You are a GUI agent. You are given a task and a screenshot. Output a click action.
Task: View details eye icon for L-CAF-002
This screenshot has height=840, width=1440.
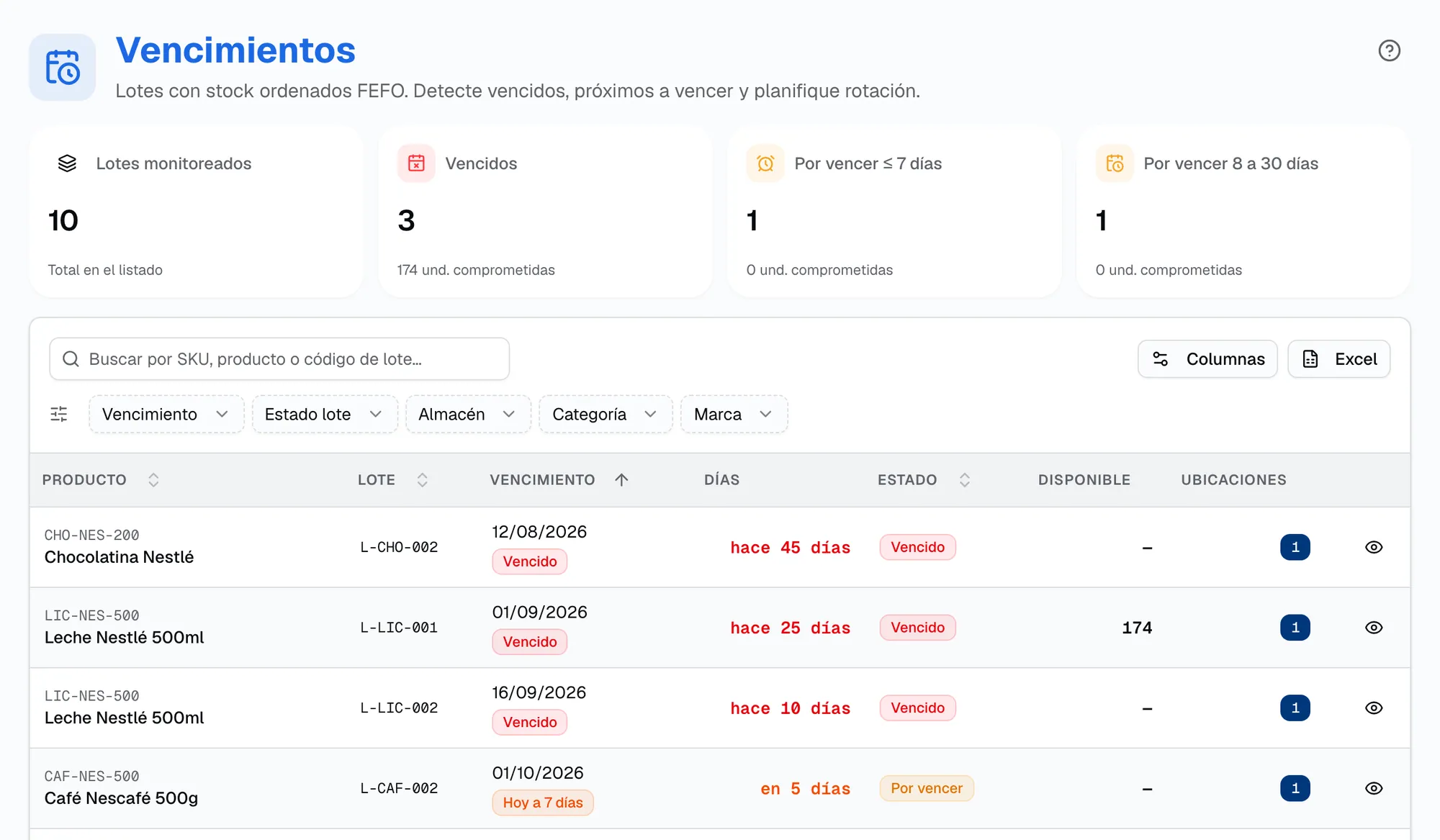(x=1374, y=788)
